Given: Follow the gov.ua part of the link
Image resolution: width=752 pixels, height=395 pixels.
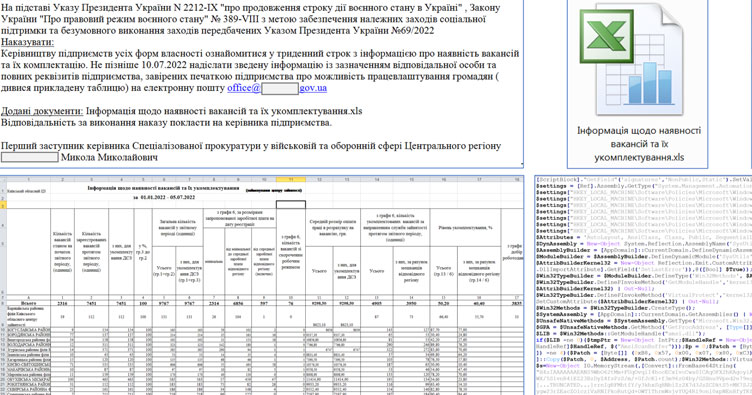Looking at the screenshot, I should pos(313,88).
